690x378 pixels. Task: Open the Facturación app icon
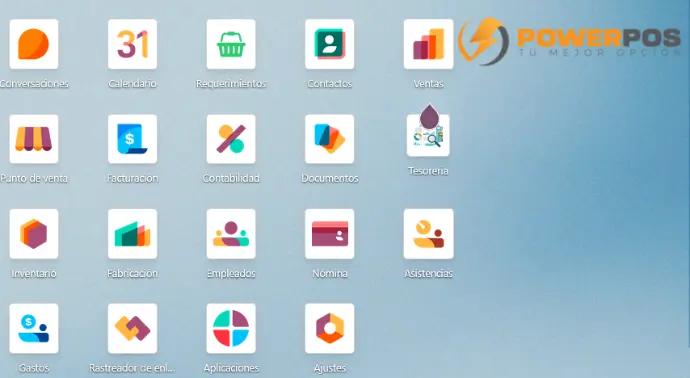tap(132, 139)
